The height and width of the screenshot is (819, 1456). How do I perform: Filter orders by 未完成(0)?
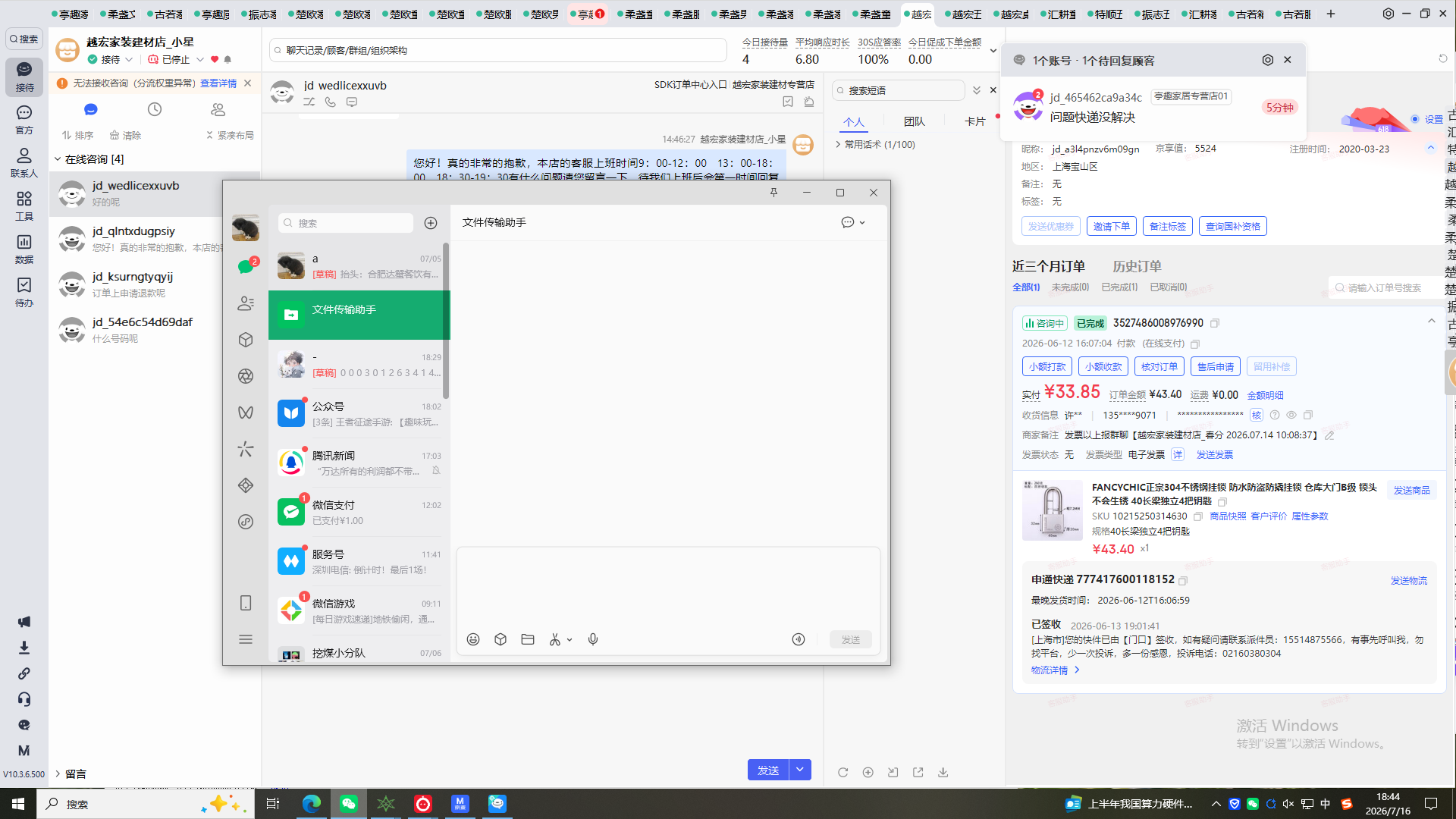coord(1070,287)
